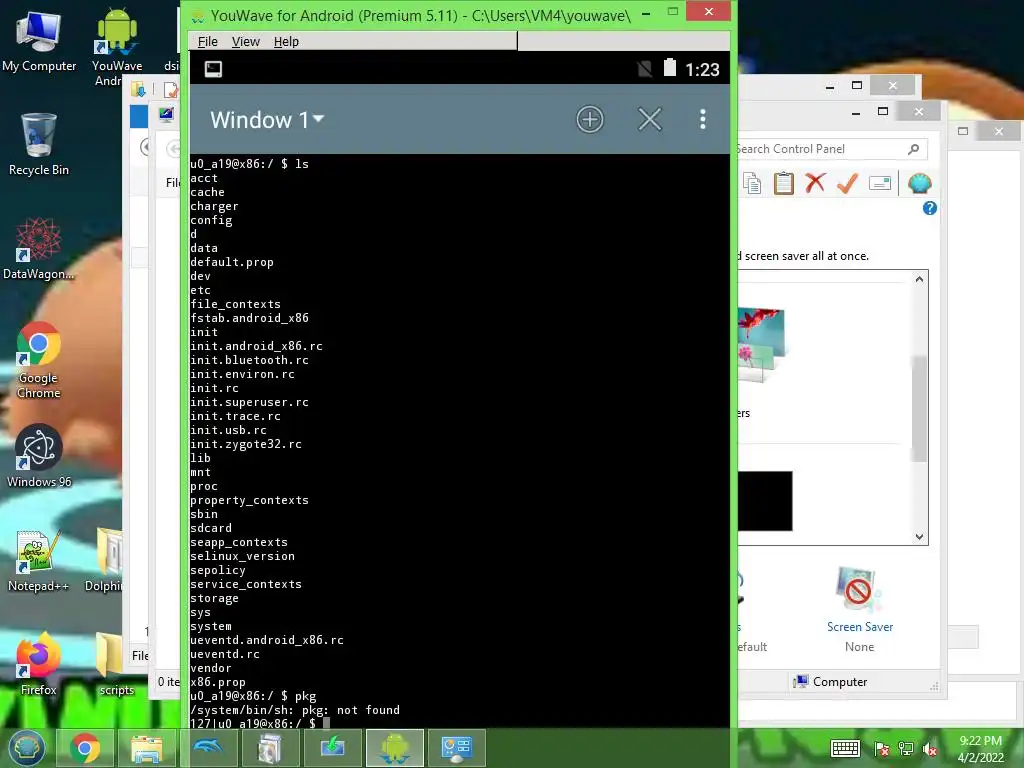Open the three-dot overflow menu in terminal

coord(703,120)
